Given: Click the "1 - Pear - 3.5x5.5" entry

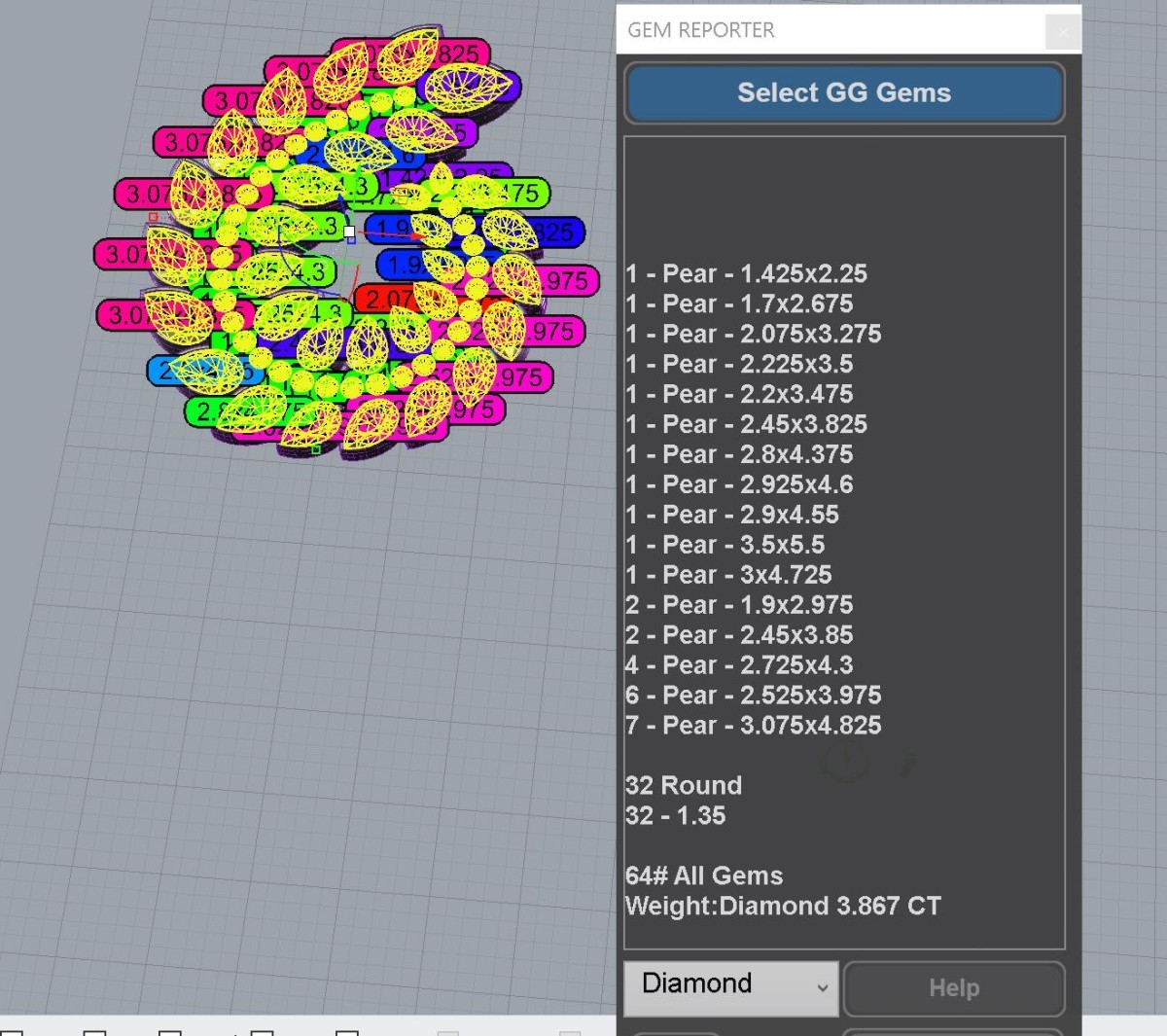Looking at the screenshot, I should click(x=725, y=545).
